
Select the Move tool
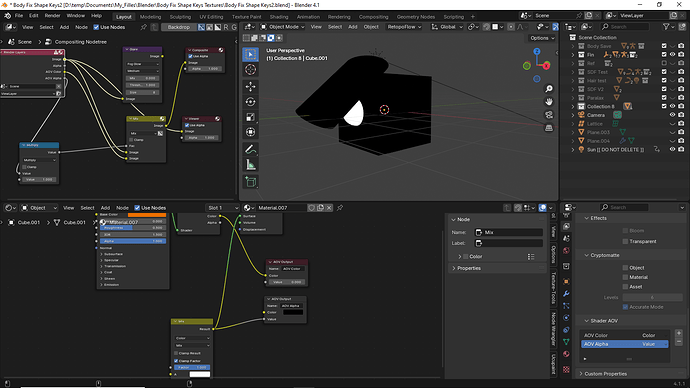tap(250, 86)
